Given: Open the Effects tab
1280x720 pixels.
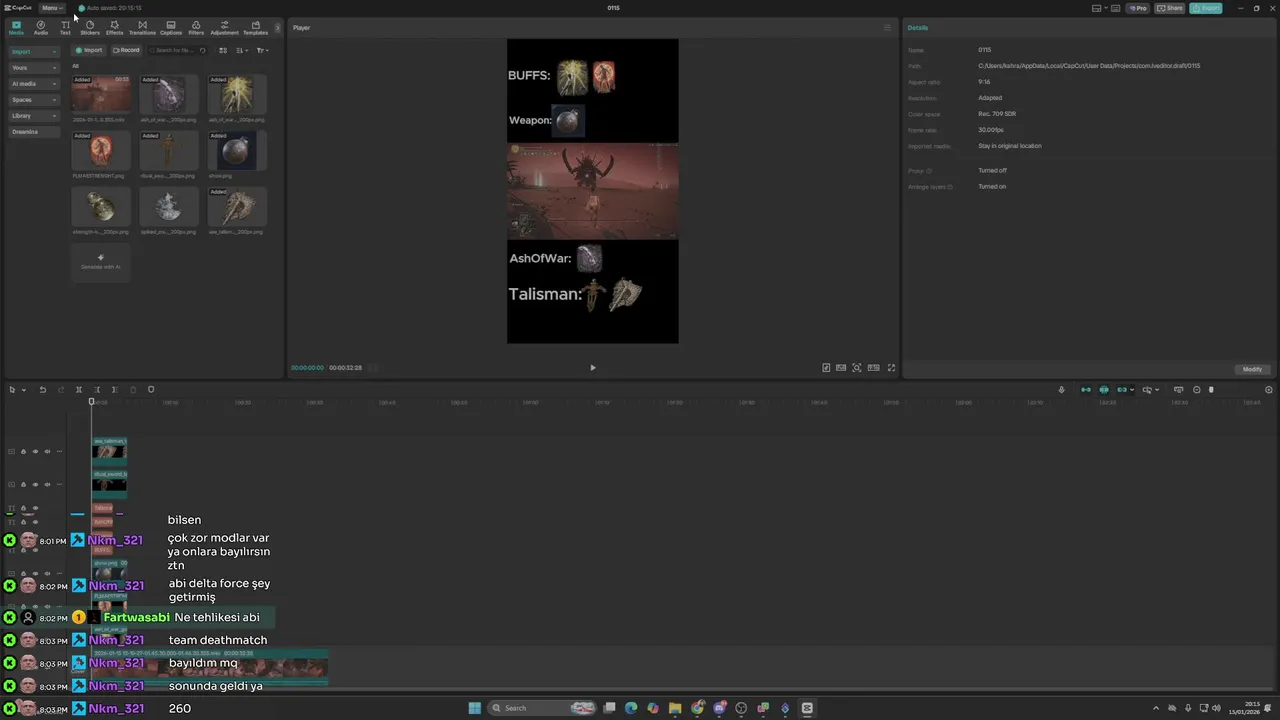Looking at the screenshot, I should [115, 27].
